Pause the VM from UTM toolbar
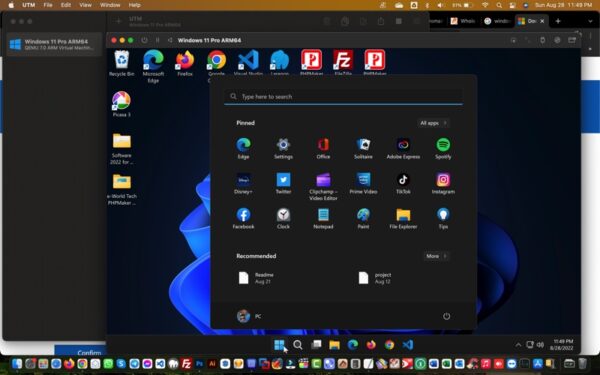The width and height of the screenshot is (600, 375). point(157,40)
